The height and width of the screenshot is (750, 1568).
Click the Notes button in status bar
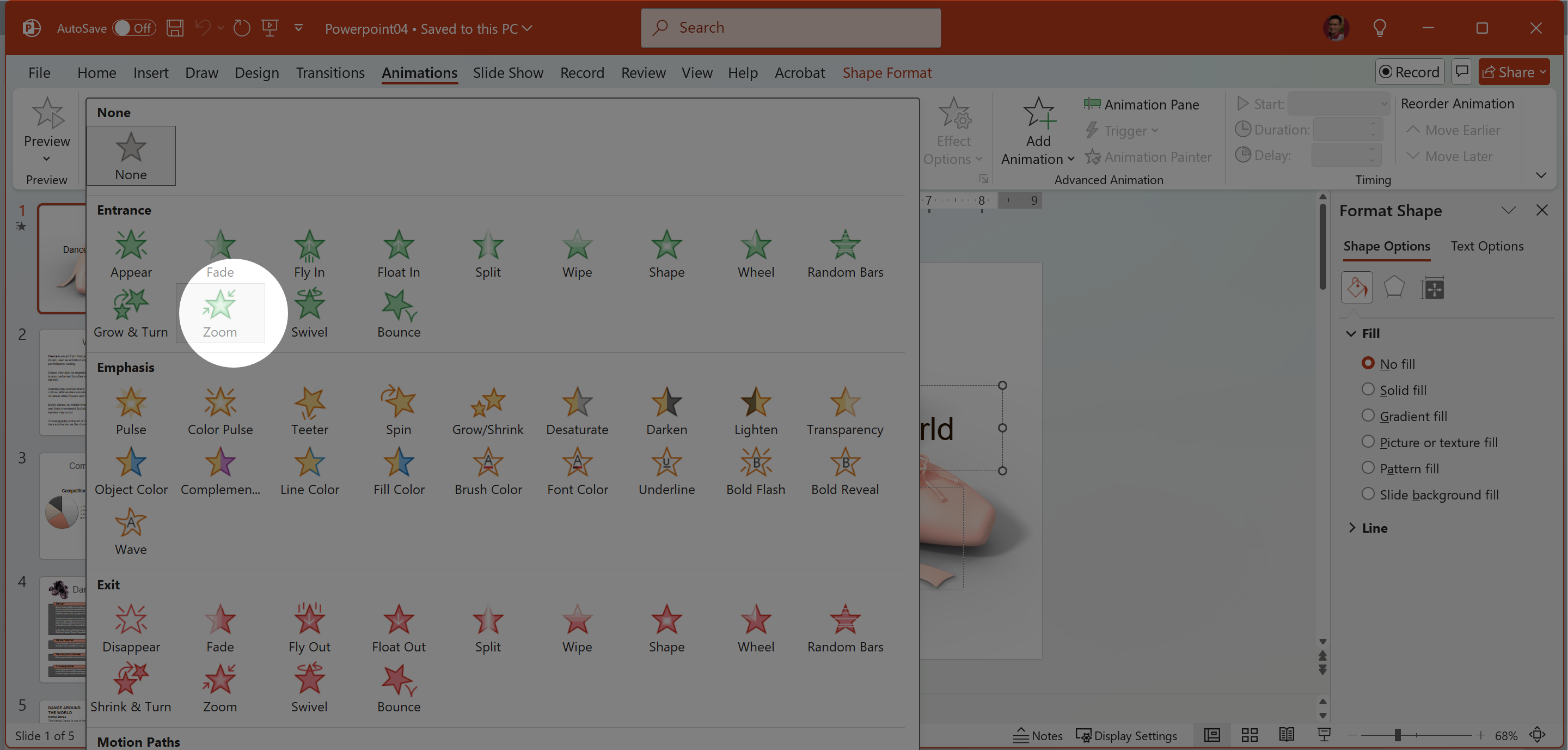pos(1038,735)
